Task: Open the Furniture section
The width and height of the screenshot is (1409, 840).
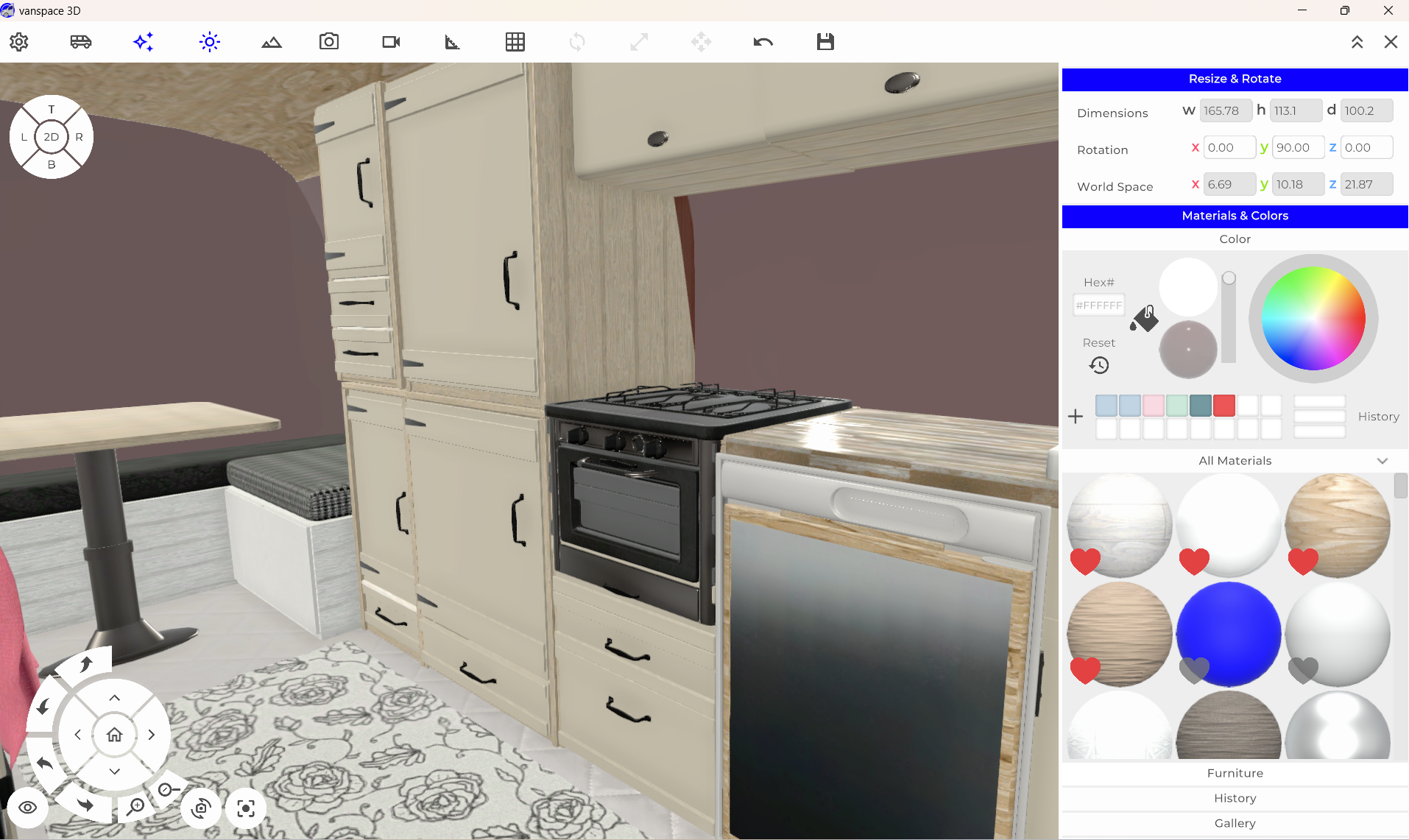Action: [x=1235, y=773]
